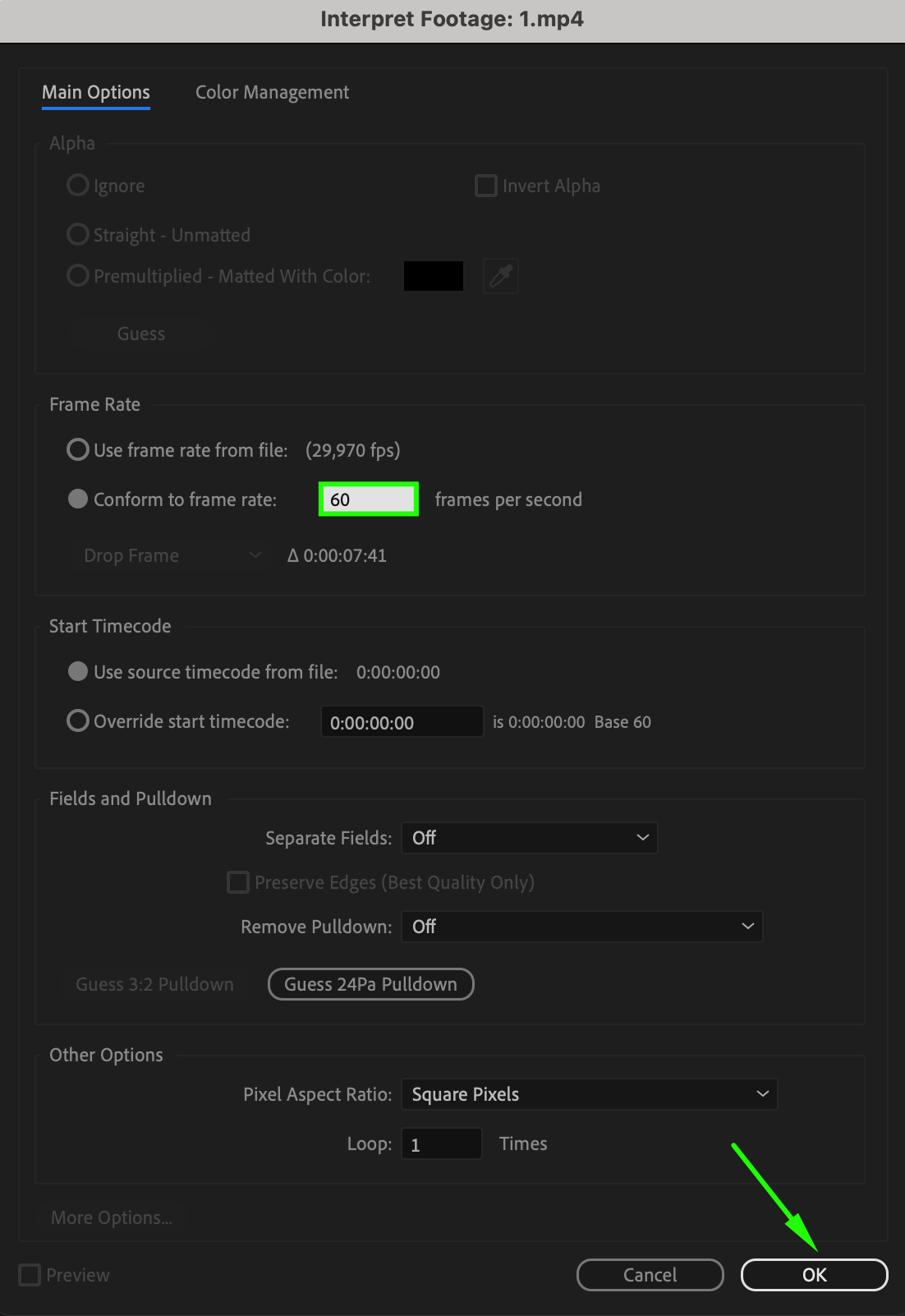
Task: Cancel the Interpret Footage dialog
Action: click(x=650, y=1275)
